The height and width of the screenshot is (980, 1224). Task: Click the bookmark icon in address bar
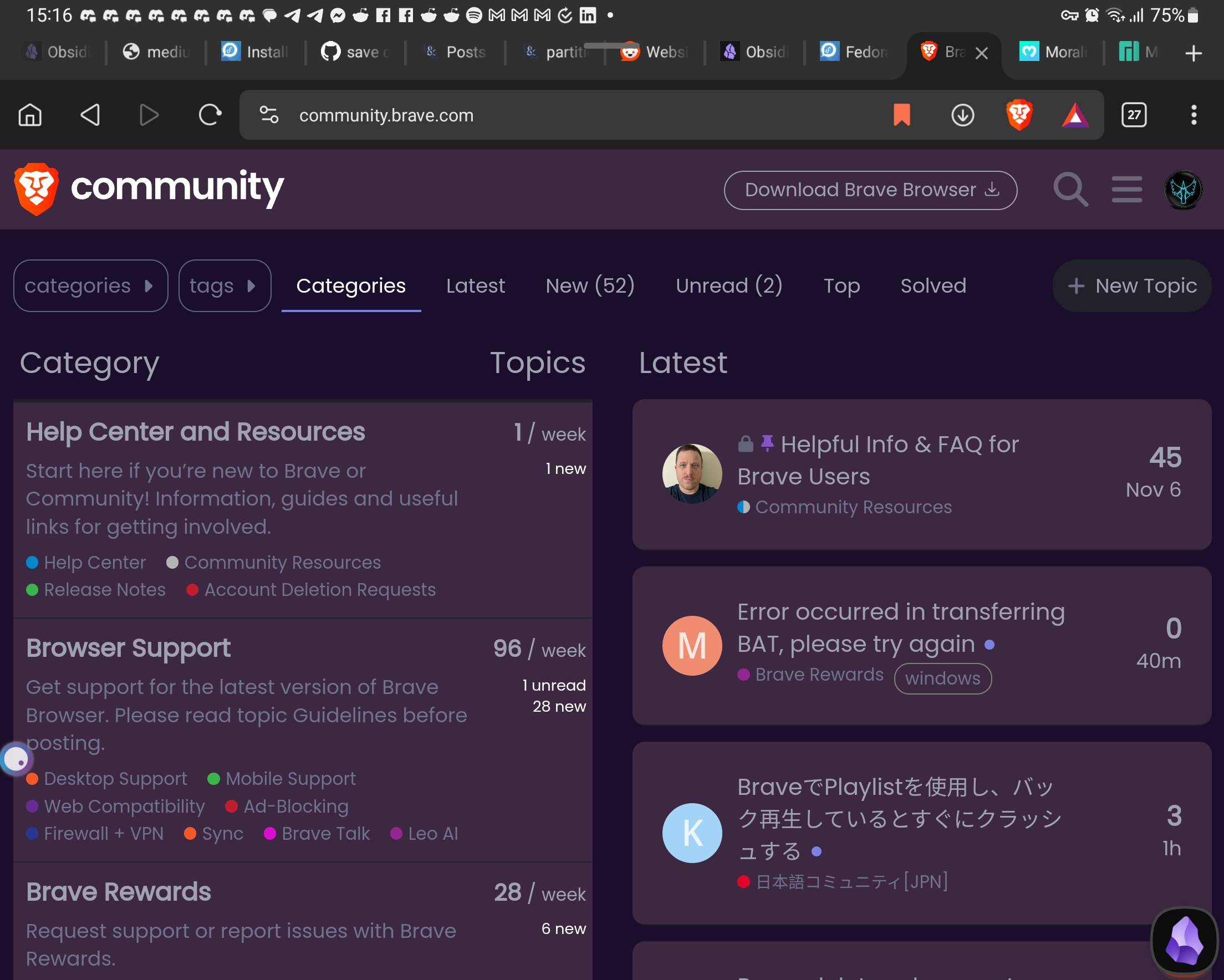901,115
